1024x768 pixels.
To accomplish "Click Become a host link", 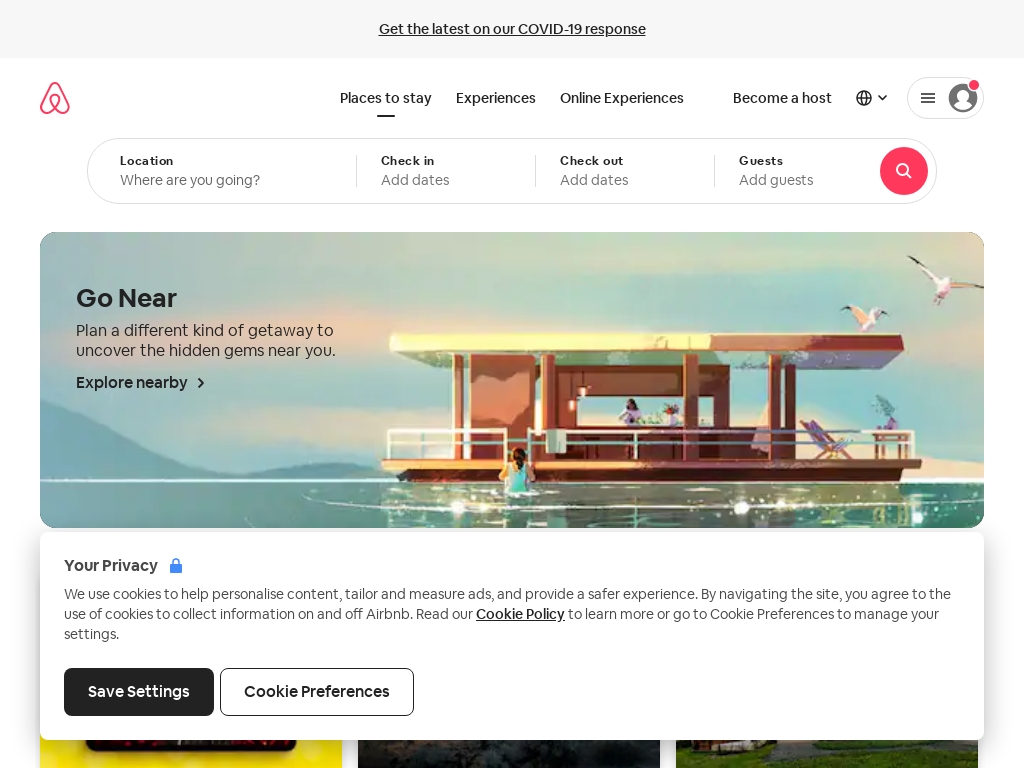I will [782, 98].
